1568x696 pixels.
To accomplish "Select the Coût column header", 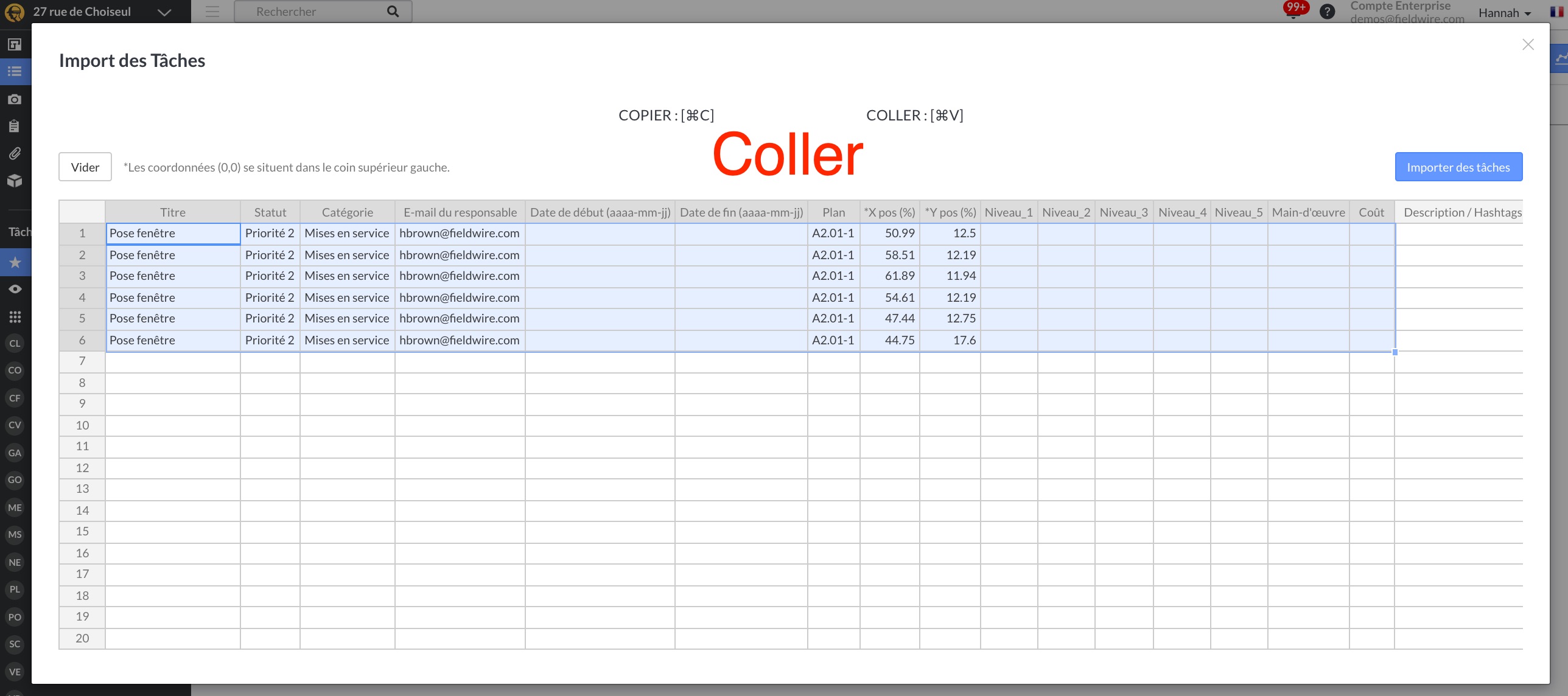I will [1372, 212].
